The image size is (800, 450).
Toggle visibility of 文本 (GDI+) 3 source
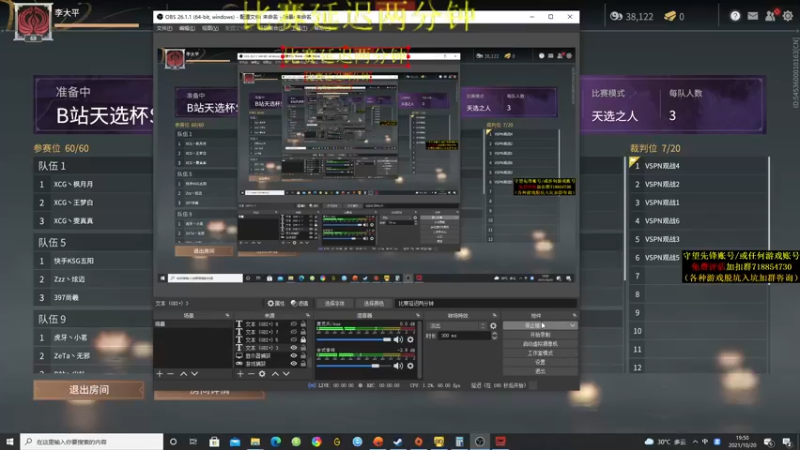293,348
